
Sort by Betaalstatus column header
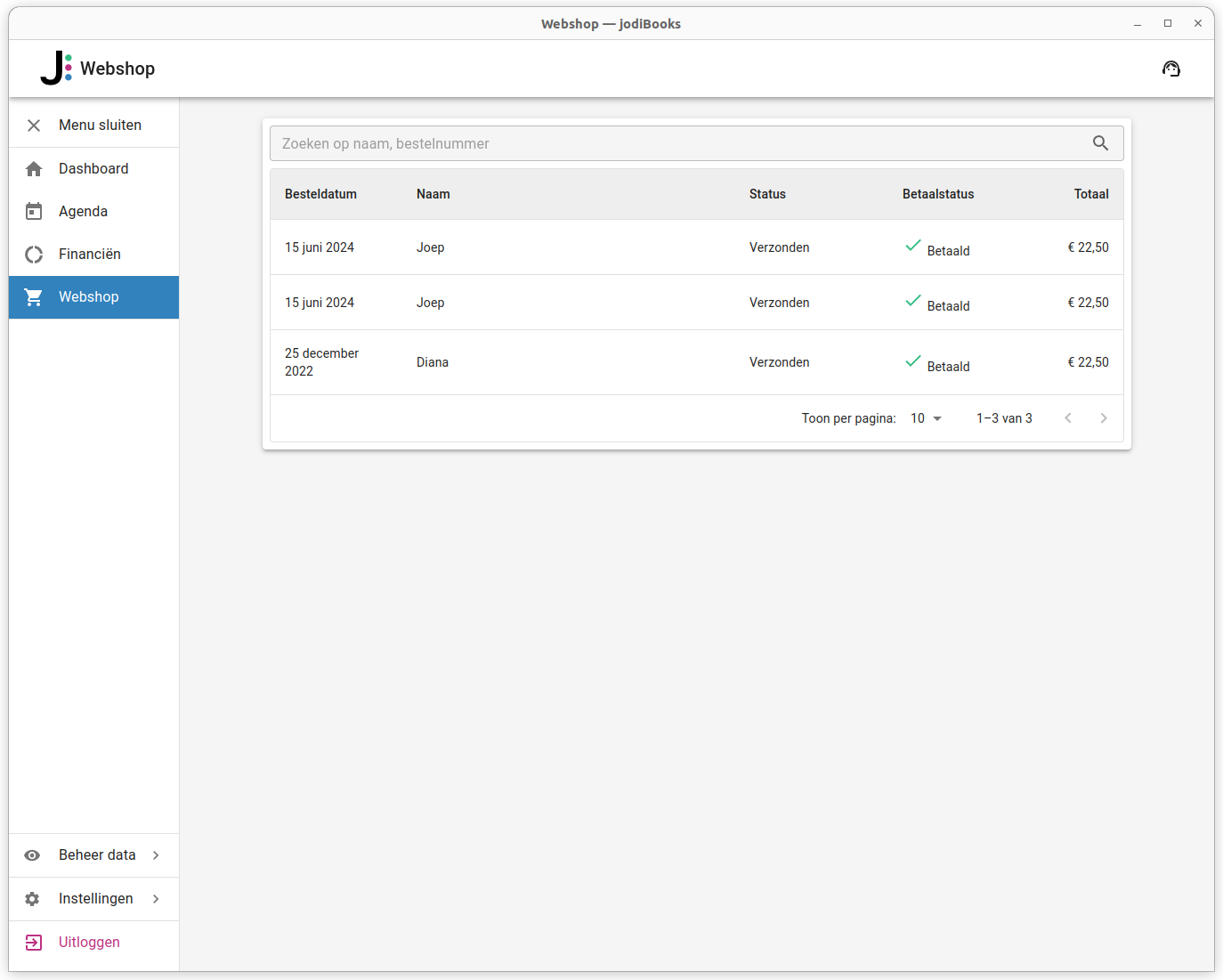click(x=938, y=194)
